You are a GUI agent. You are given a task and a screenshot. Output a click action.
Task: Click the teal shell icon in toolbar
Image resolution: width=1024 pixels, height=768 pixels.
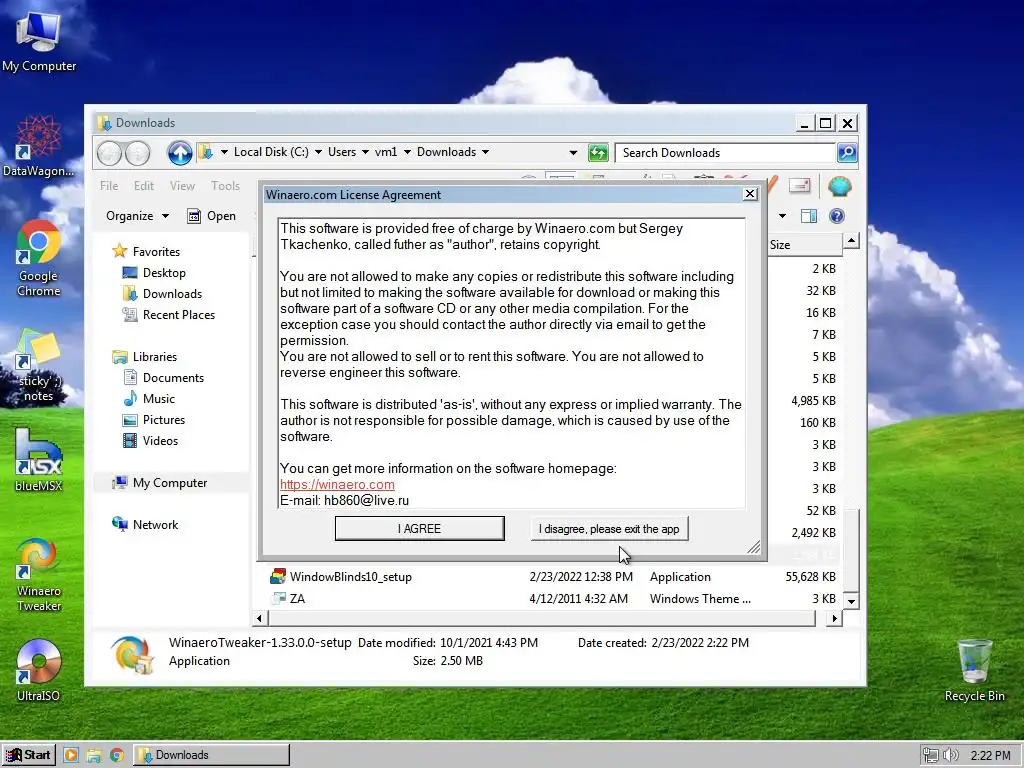[839, 187]
